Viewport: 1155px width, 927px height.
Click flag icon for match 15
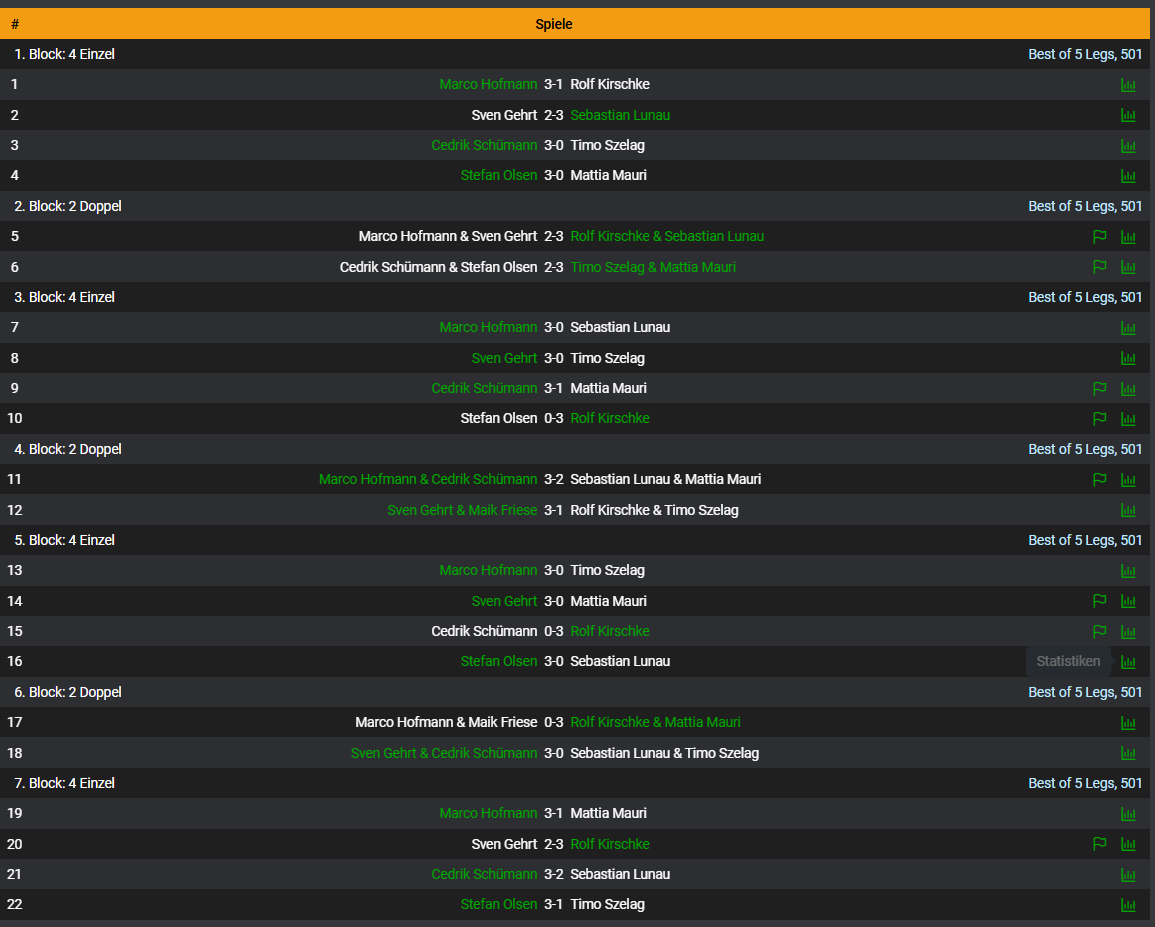(x=1099, y=632)
